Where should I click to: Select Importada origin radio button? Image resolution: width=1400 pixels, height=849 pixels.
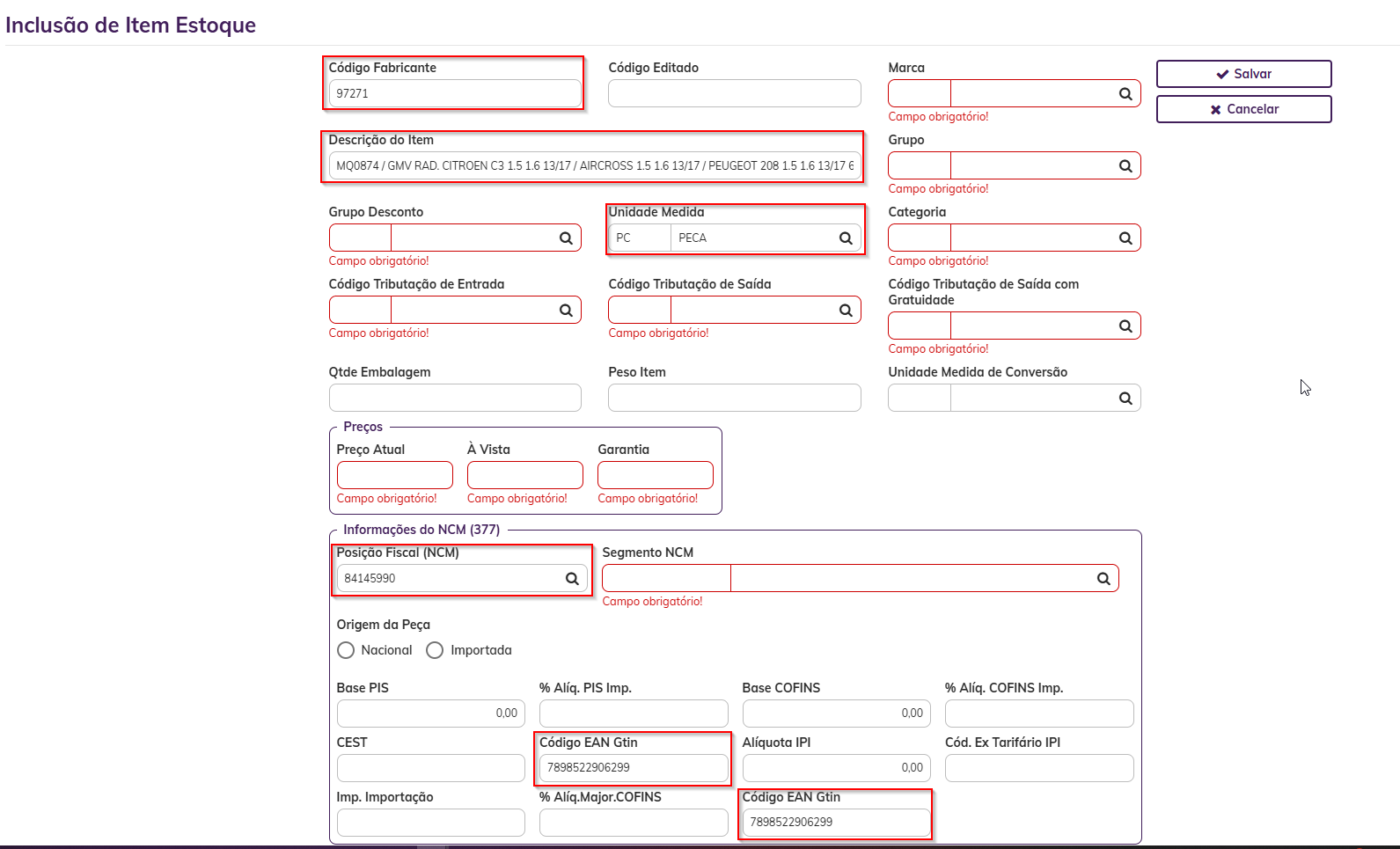(x=435, y=650)
